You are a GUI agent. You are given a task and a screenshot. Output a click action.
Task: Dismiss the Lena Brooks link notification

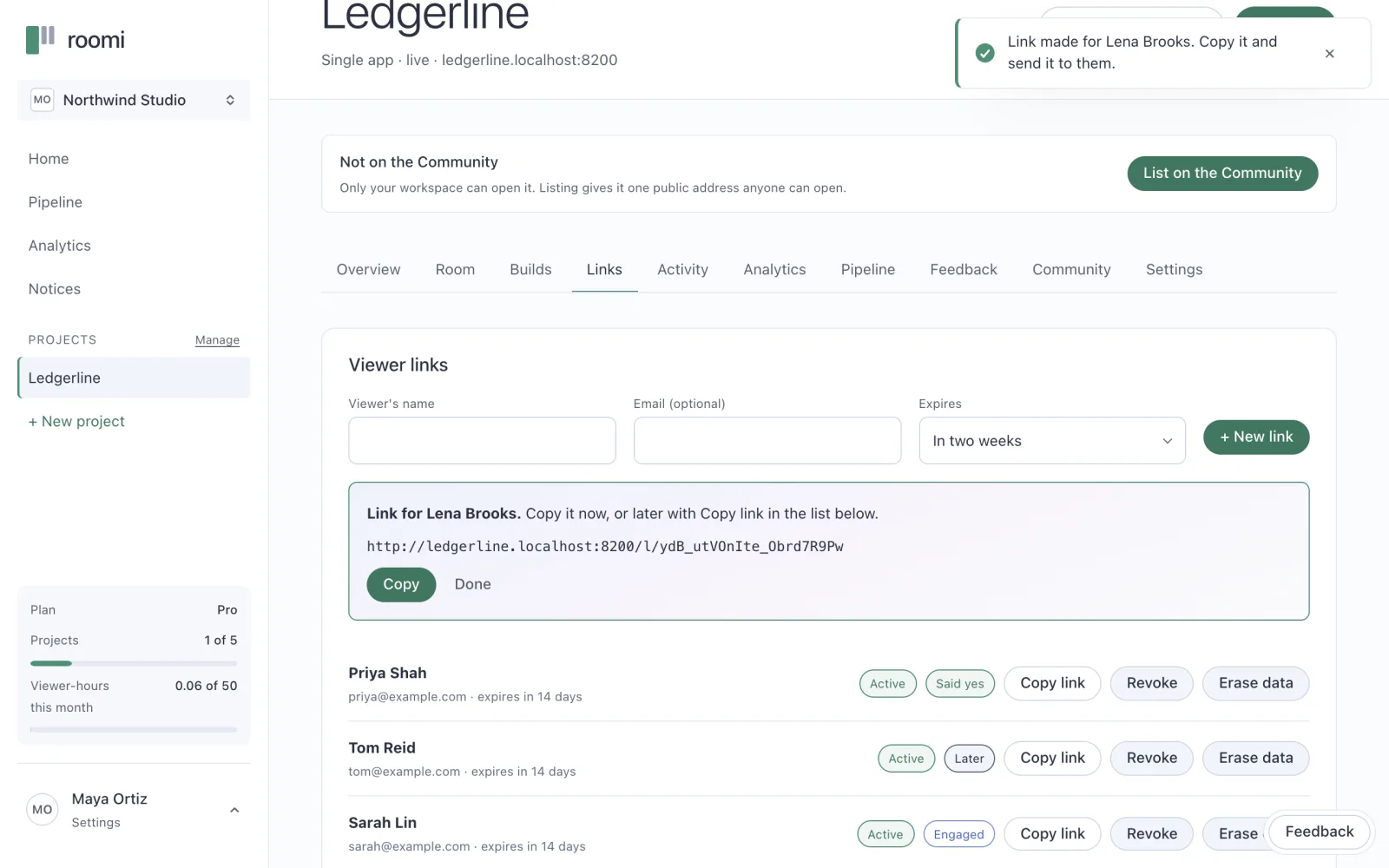pyautogui.click(x=1329, y=54)
